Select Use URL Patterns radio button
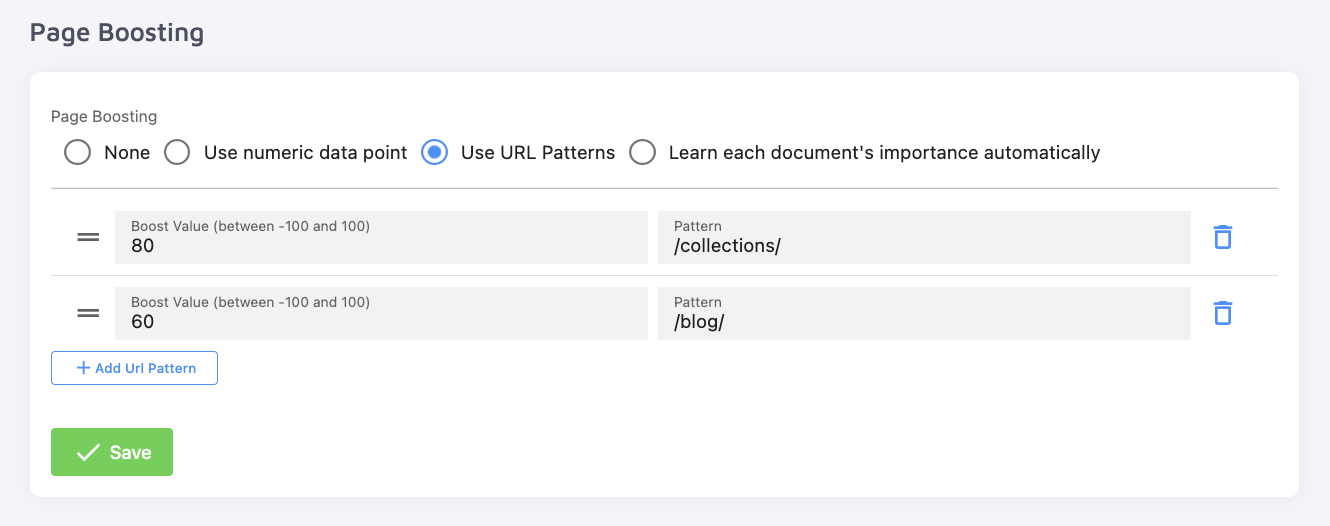Viewport: 1330px width, 526px height. (434, 152)
